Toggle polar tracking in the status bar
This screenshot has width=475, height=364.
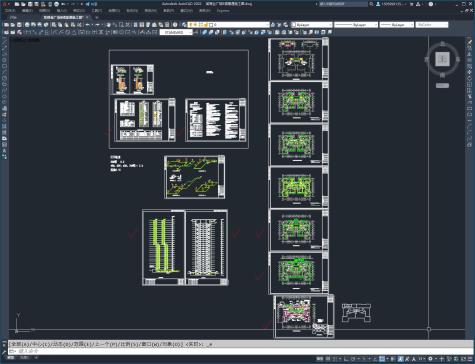click(353, 359)
